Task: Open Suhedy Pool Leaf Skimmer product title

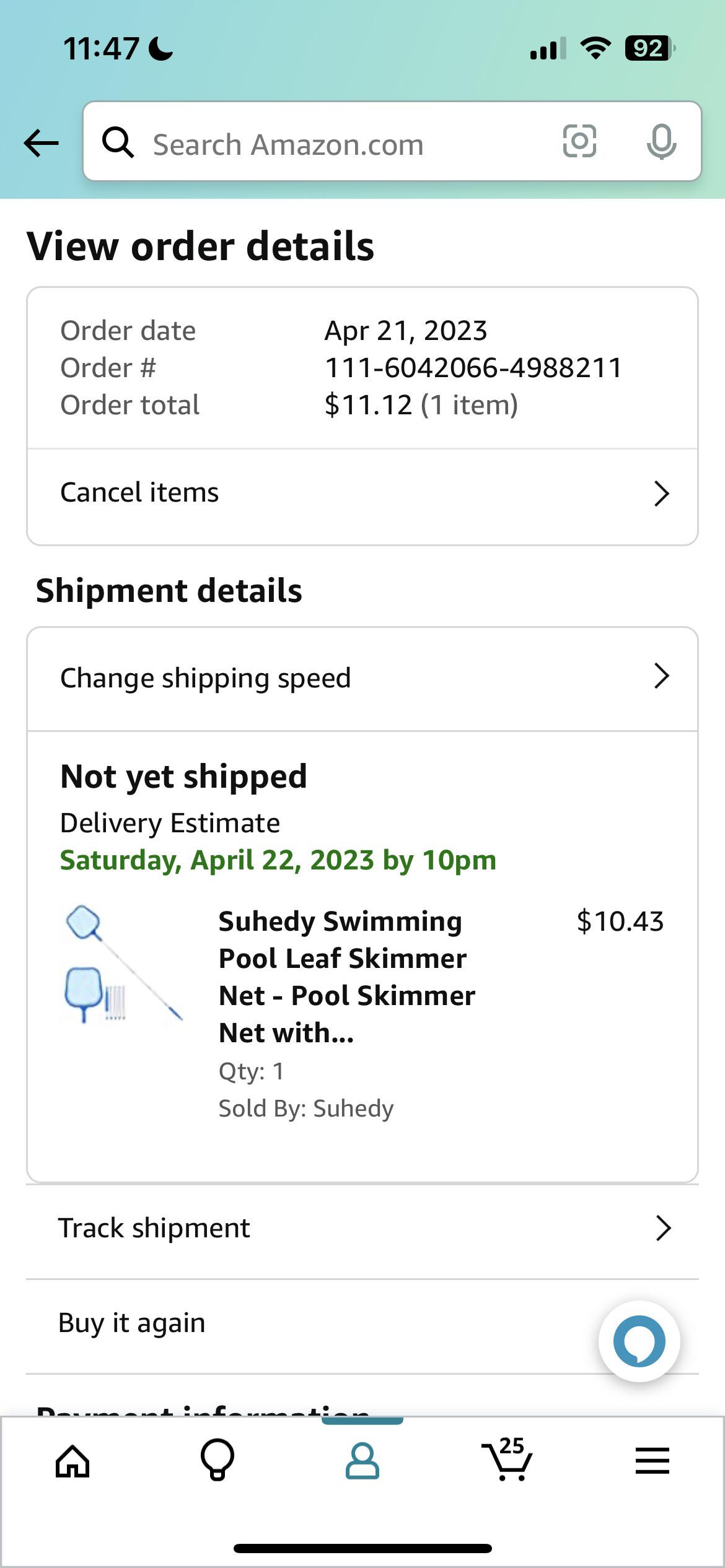Action: [347, 977]
